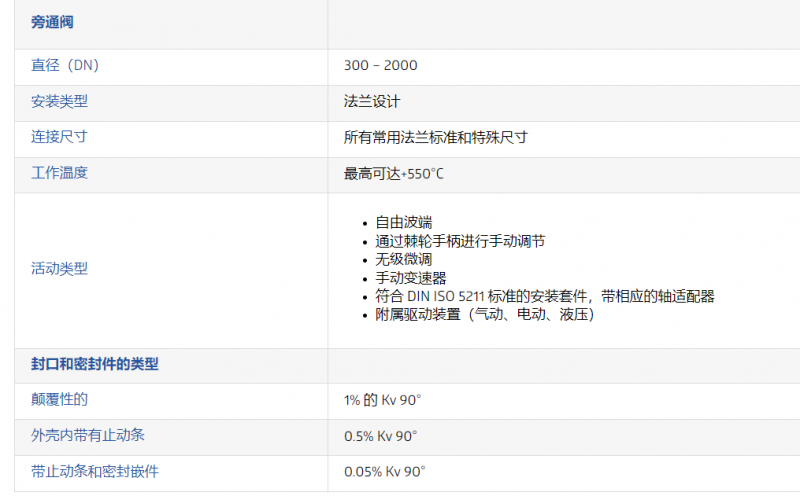
Task: Click the 0.05% Kv 90° value
Action: 384,471
